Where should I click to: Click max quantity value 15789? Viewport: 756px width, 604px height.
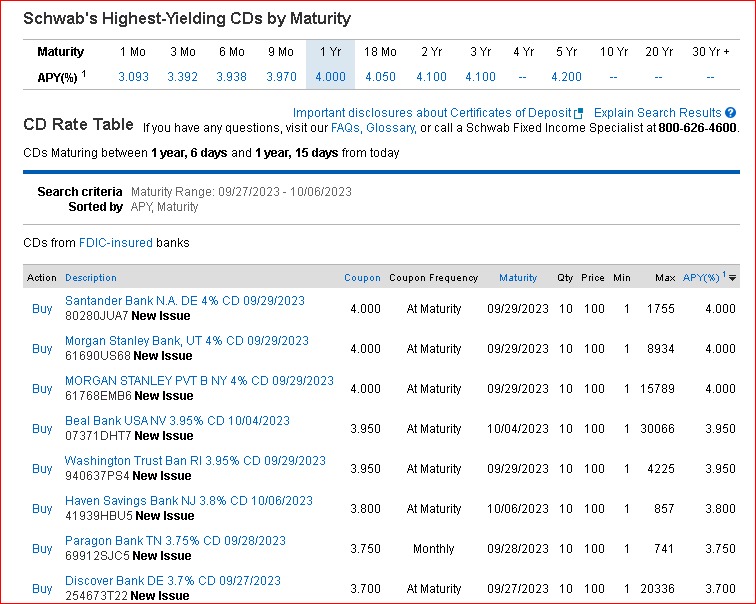[x=657, y=389]
